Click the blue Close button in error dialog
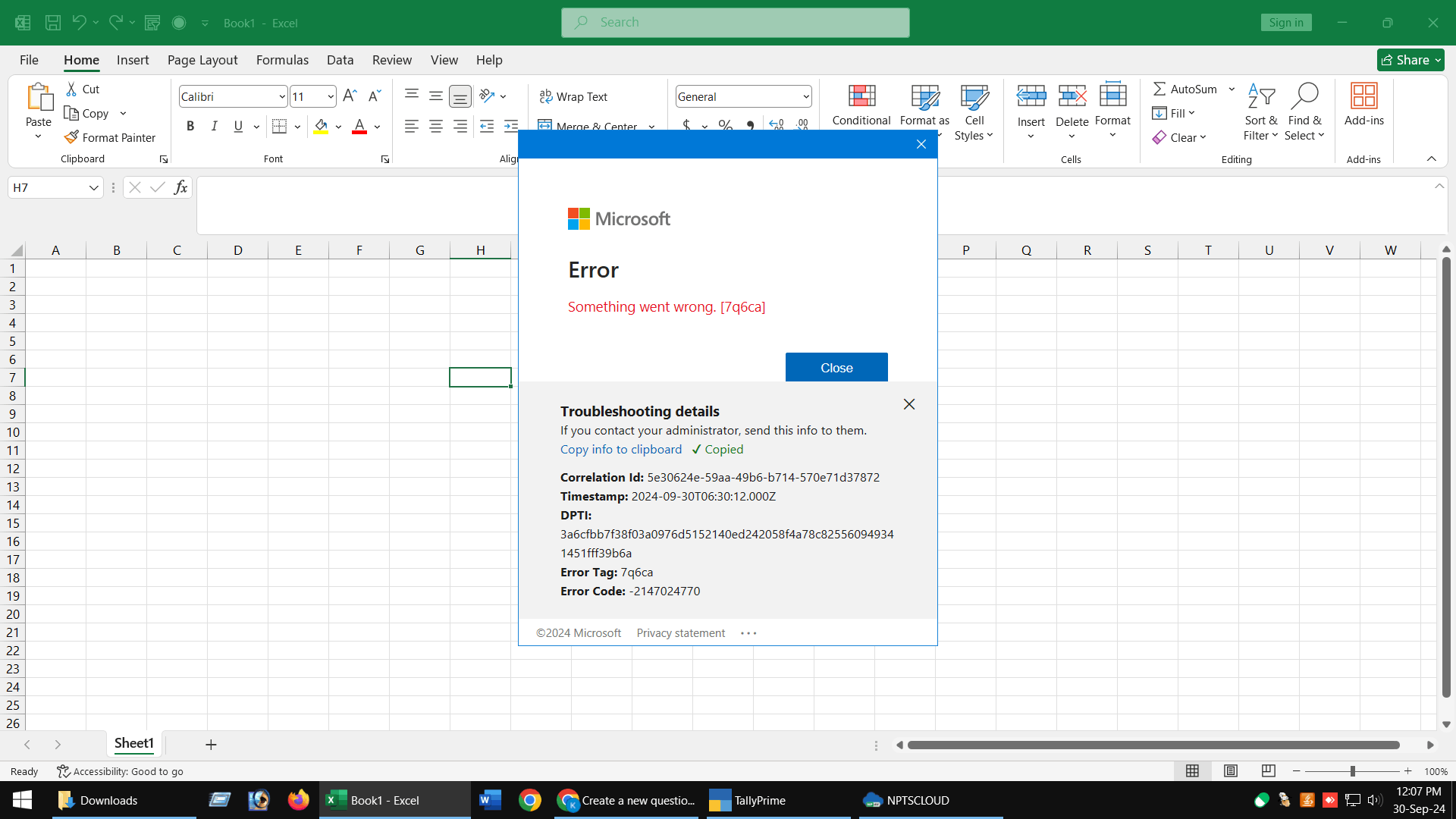 (x=836, y=368)
